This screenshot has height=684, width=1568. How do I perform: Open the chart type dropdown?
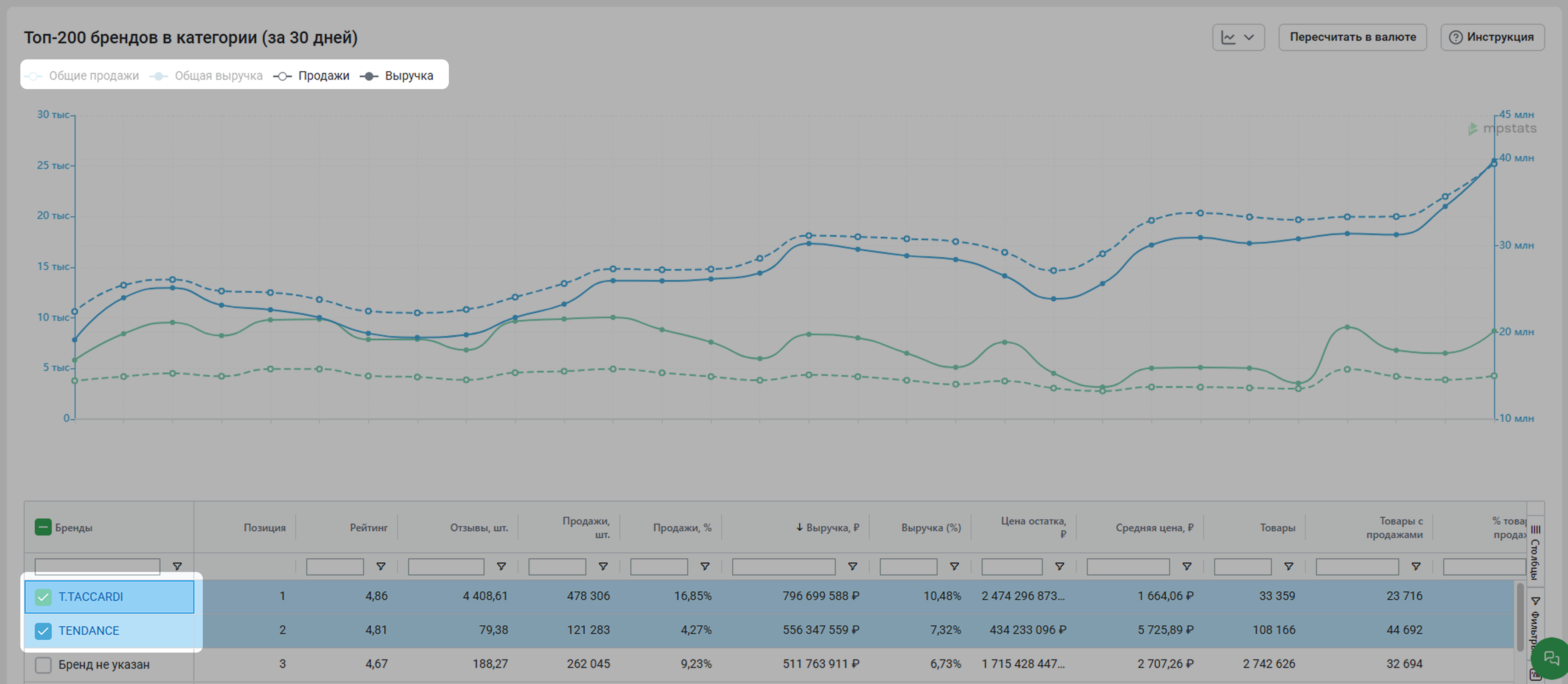click(x=1238, y=37)
